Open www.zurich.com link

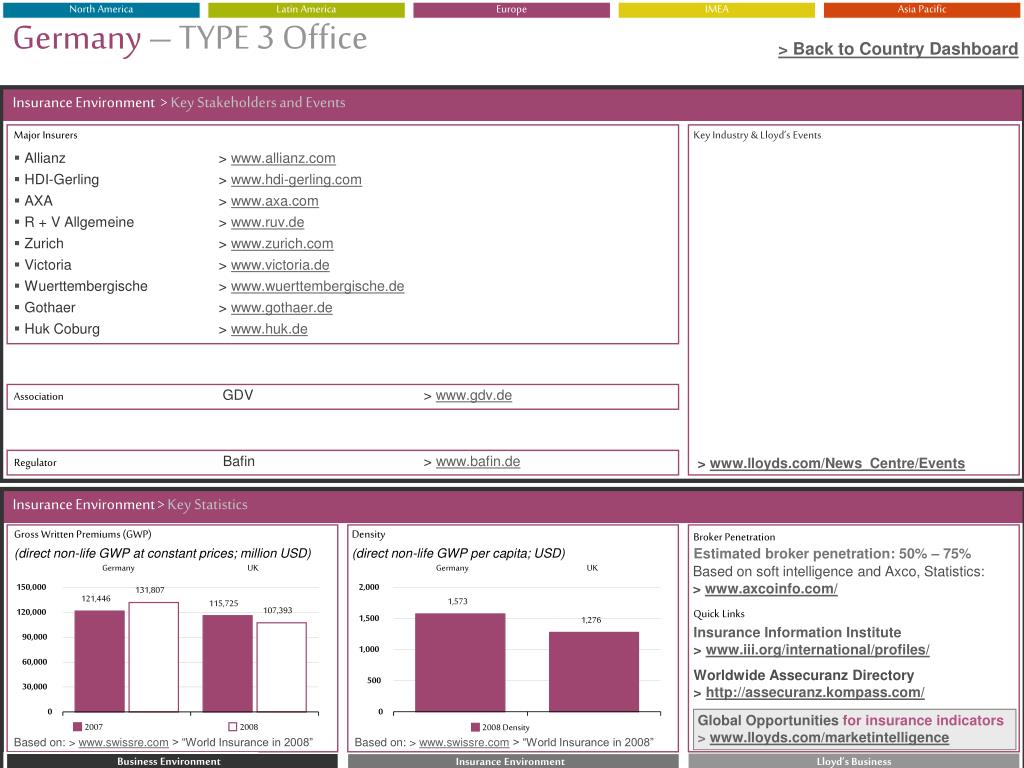pos(281,244)
